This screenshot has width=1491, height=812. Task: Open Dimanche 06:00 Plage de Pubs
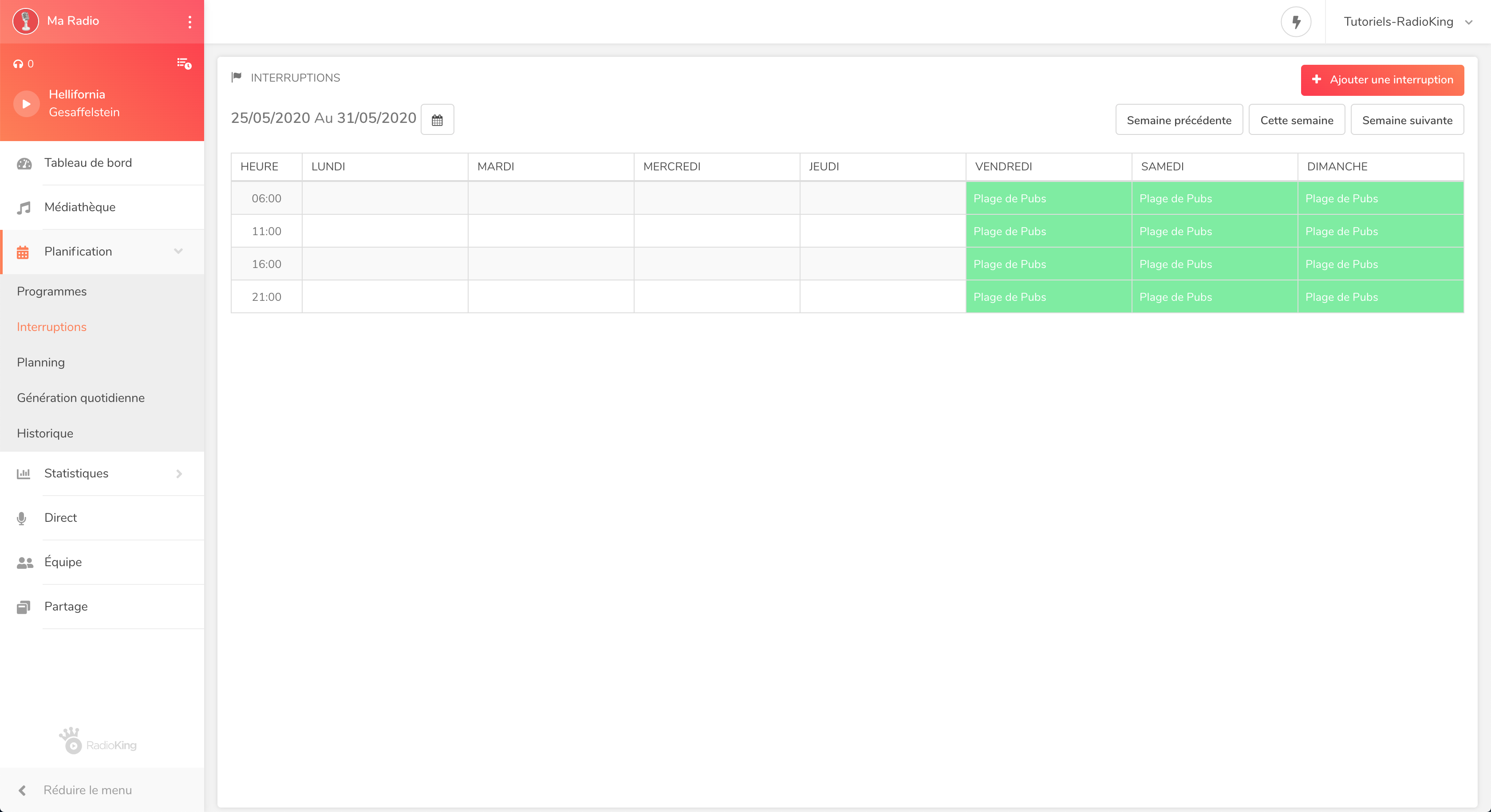coord(1381,198)
